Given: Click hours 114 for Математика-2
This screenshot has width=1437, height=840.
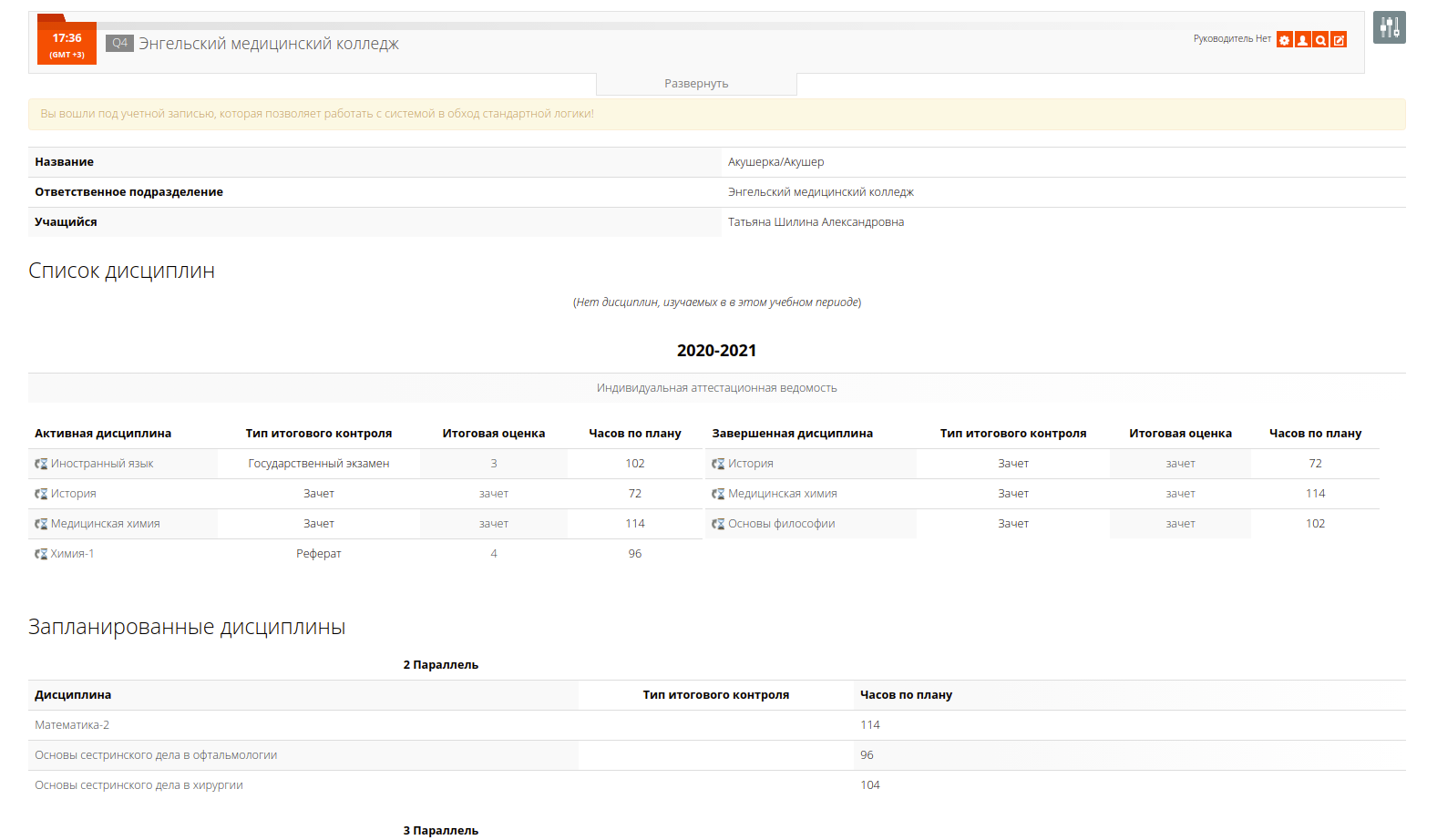Looking at the screenshot, I should tap(870, 725).
